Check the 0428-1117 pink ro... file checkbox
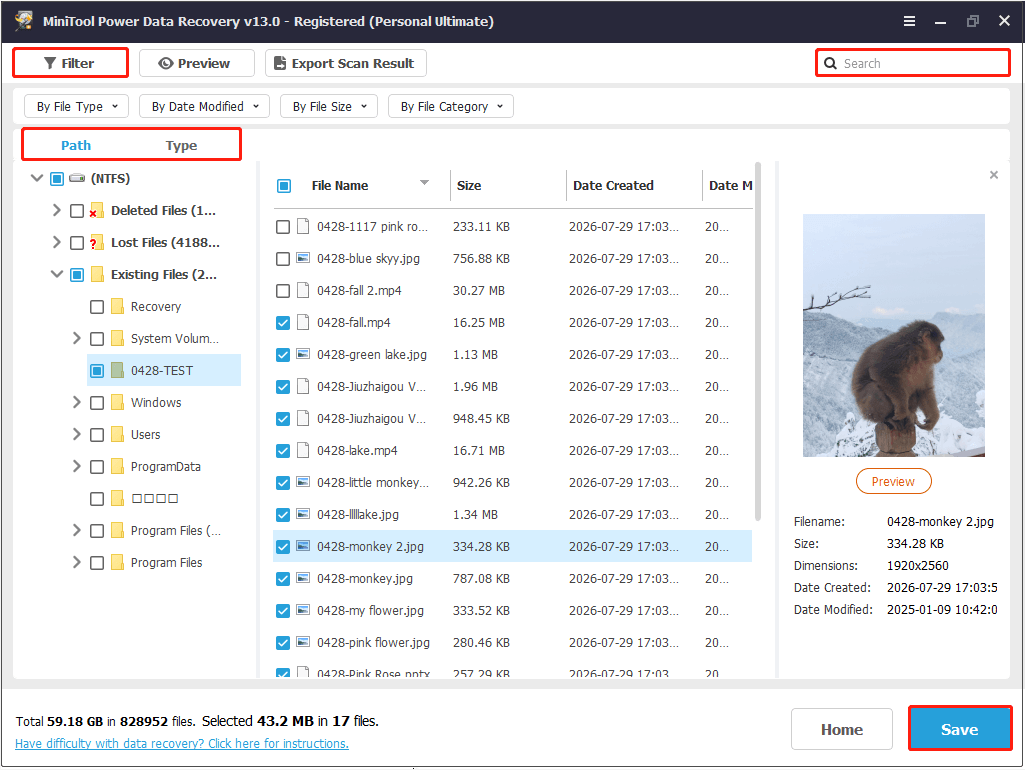 [283, 227]
